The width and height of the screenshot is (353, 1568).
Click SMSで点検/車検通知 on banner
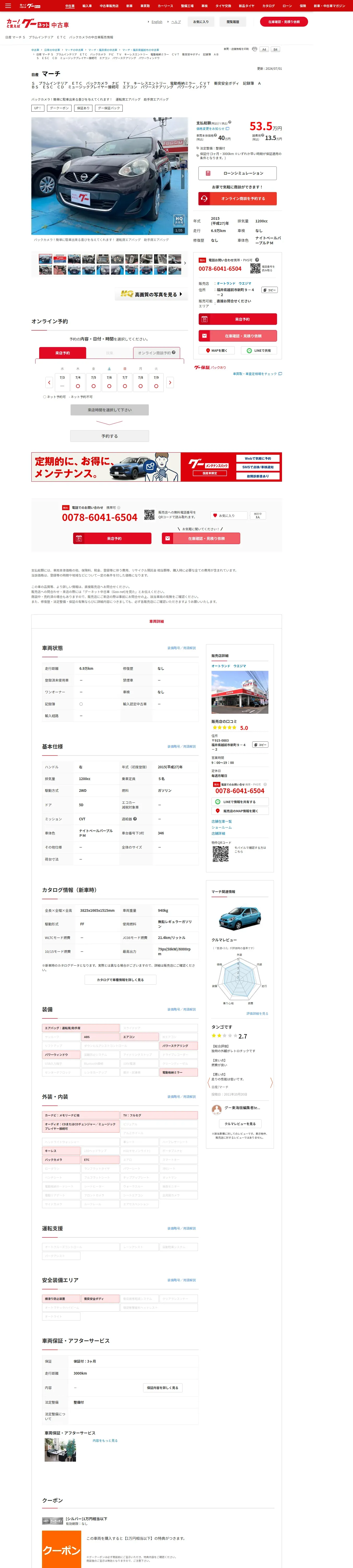(258, 467)
